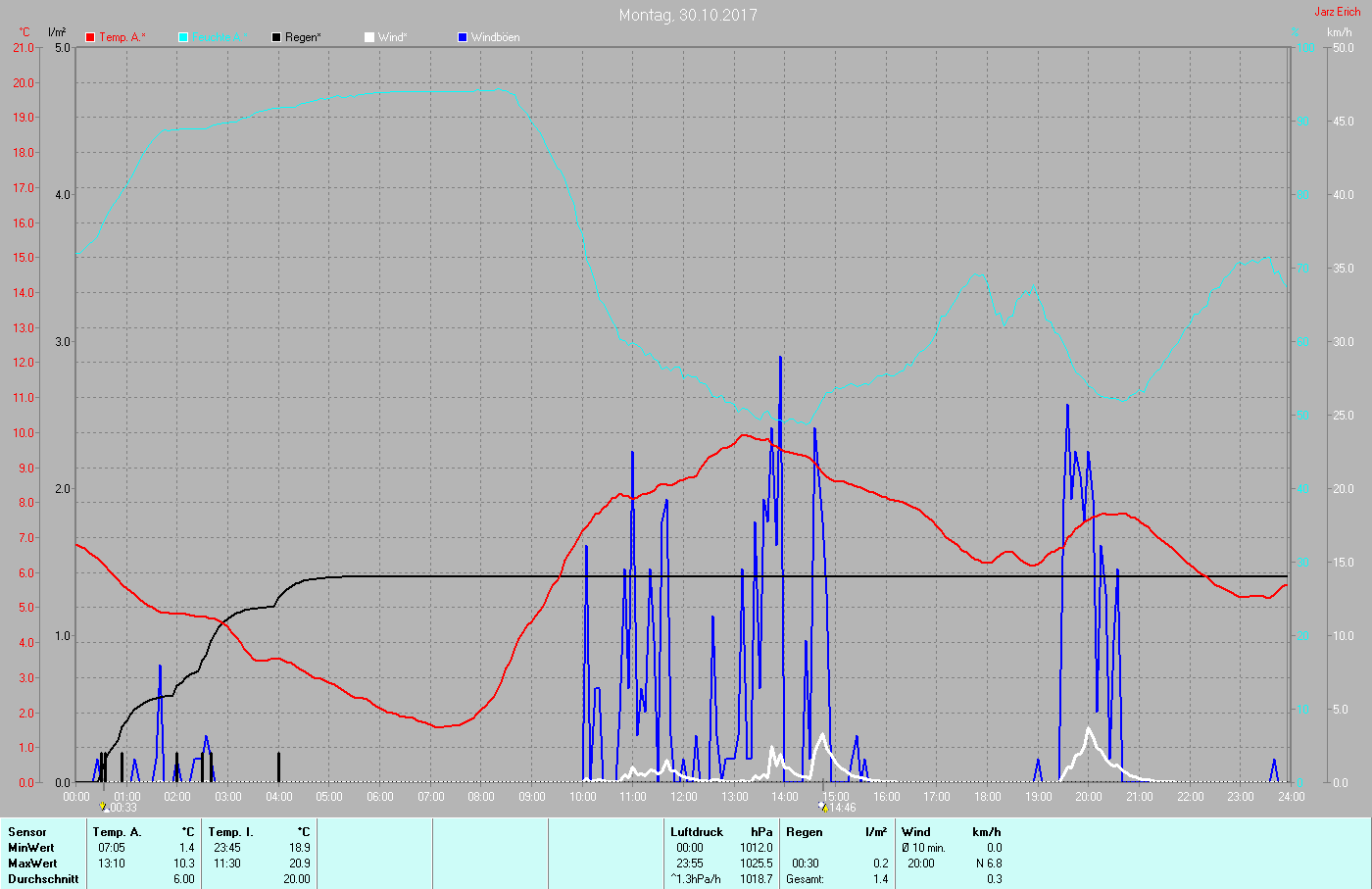Click the white Wind legend swatch
The width and height of the screenshot is (1372, 889).
[x=369, y=37]
